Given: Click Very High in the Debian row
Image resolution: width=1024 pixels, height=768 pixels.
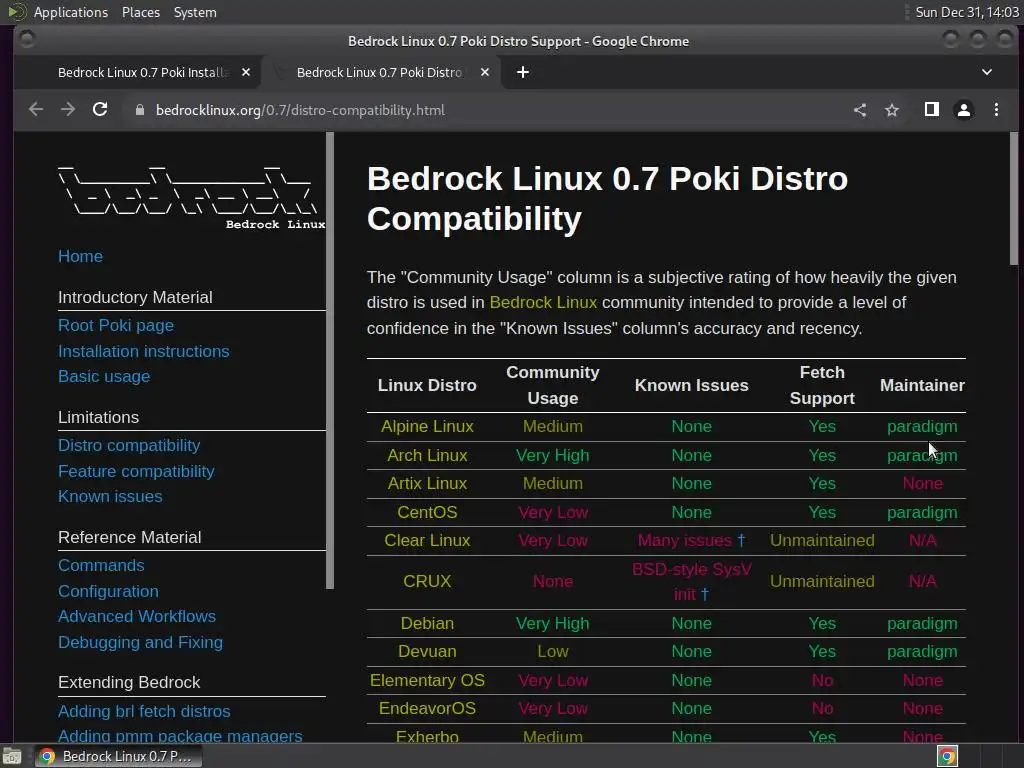Looking at the screenshot, I should [x=552, y=623].
